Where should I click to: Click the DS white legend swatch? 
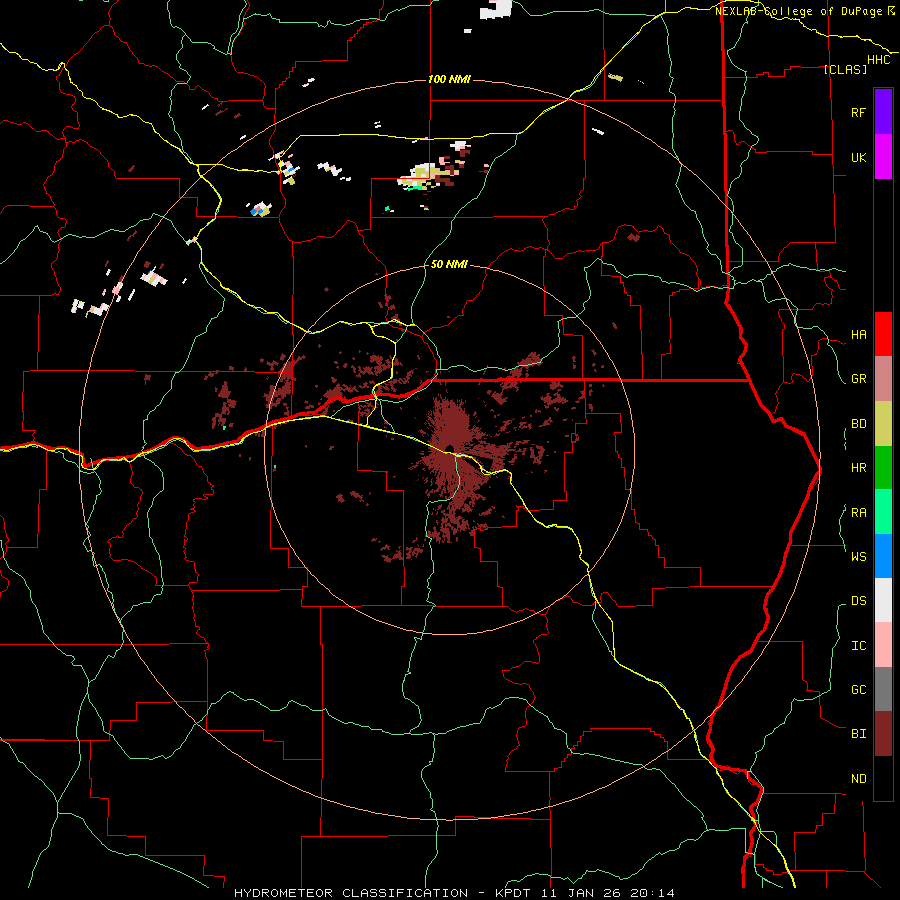click(883, 600)
